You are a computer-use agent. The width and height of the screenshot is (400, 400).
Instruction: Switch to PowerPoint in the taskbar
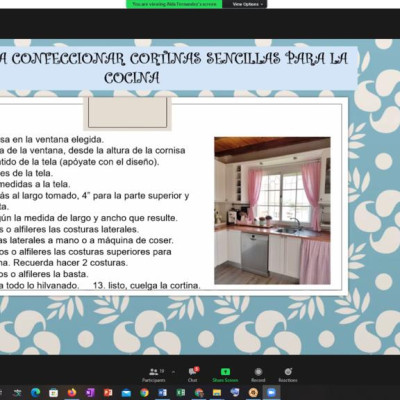click(108, 393)
